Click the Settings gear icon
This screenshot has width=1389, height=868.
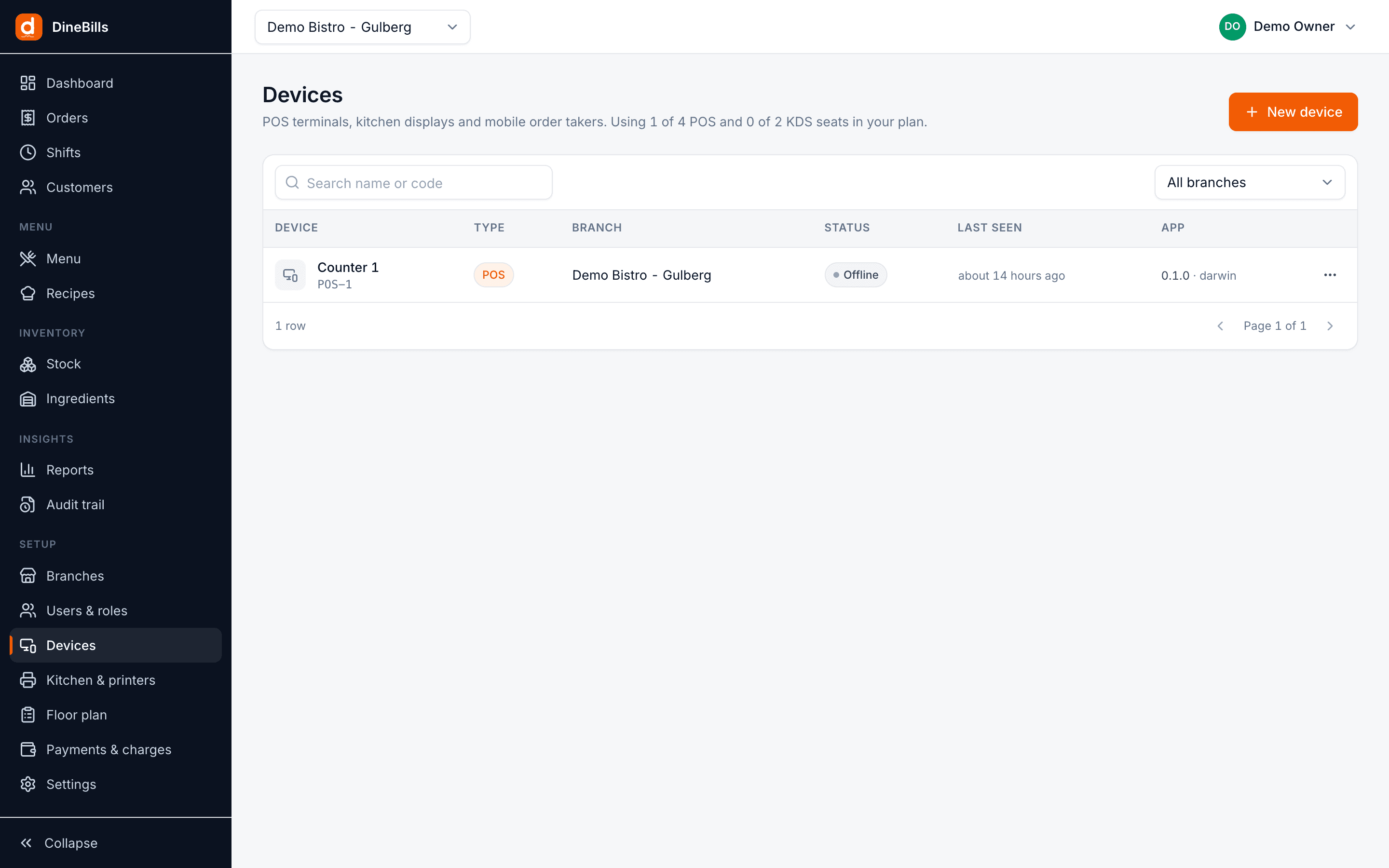[x=28, y=784]
